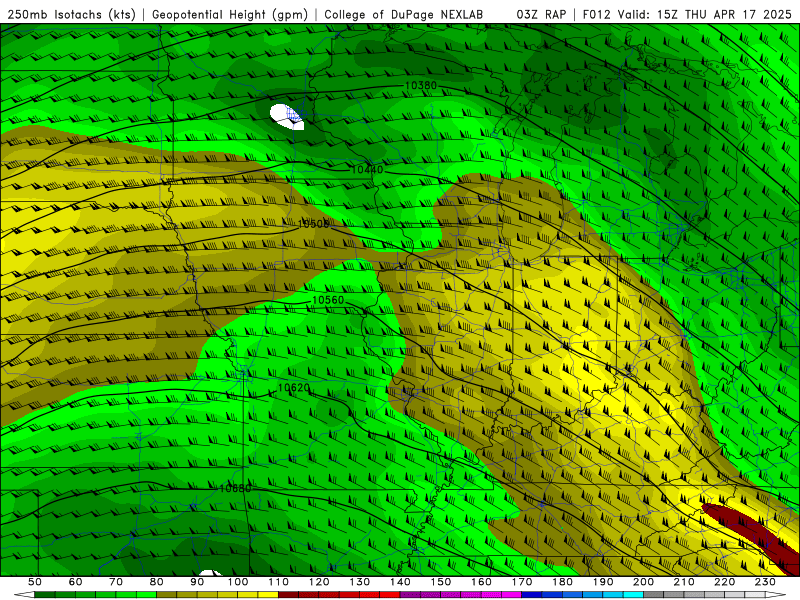Click the 10380 height contour label
The height and width of the screenshot is (600, 800).
point(420,85)
